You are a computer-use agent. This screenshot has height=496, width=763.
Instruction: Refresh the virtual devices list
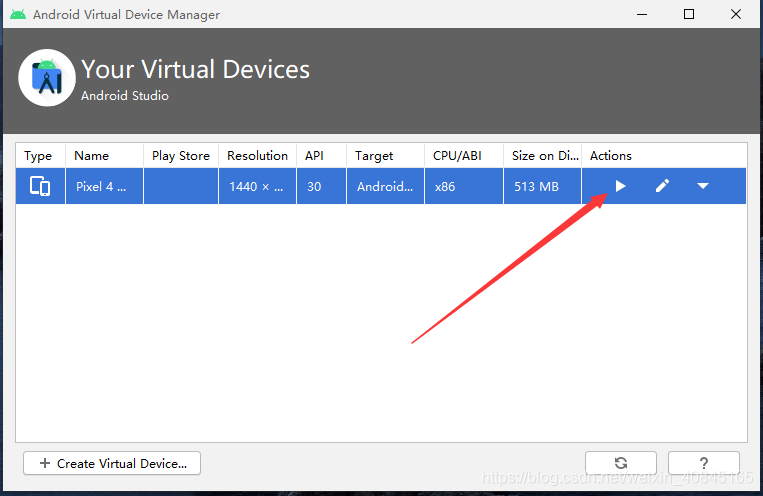[620, 463]
